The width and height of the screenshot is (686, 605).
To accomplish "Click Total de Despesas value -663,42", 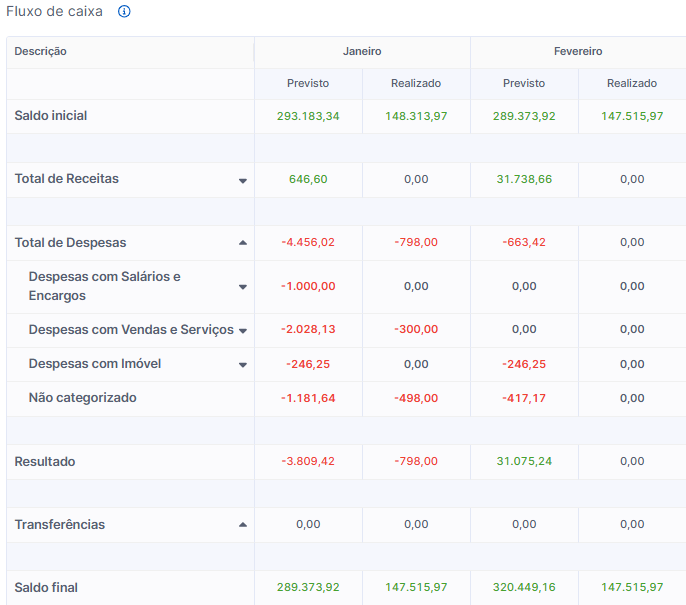I will [524, 242].
